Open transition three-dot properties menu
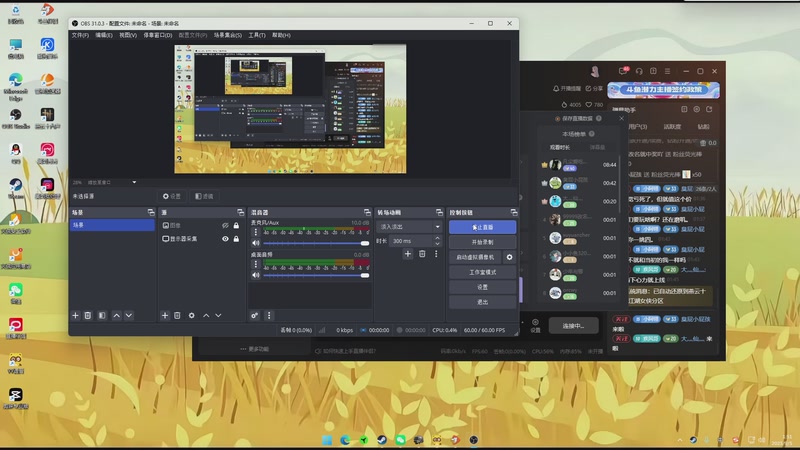The image size is (800, 450). coord(436,254)
